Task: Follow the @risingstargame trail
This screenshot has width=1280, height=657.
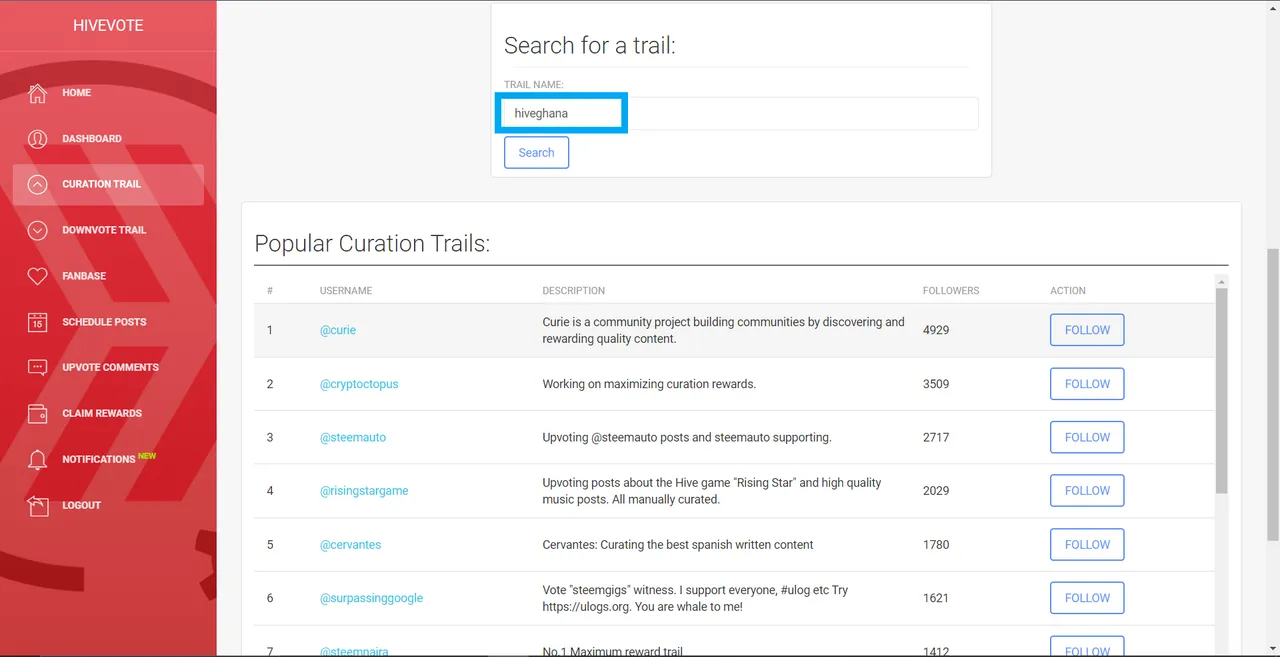Action: [x=1087, y=491]
